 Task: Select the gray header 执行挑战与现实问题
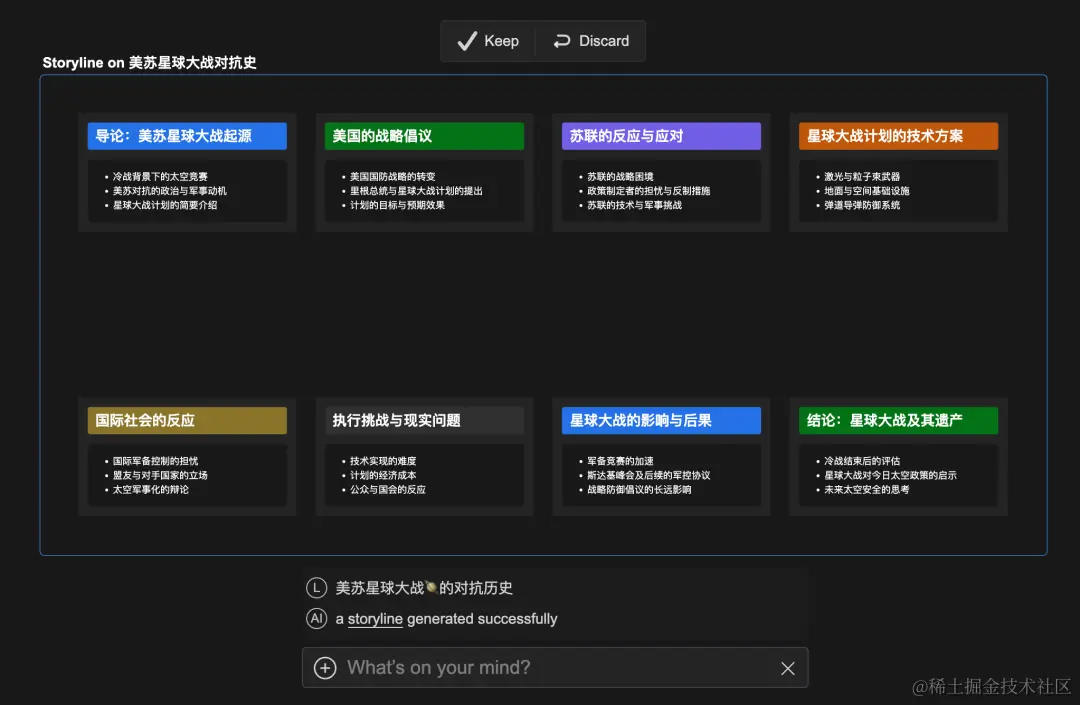424,421
